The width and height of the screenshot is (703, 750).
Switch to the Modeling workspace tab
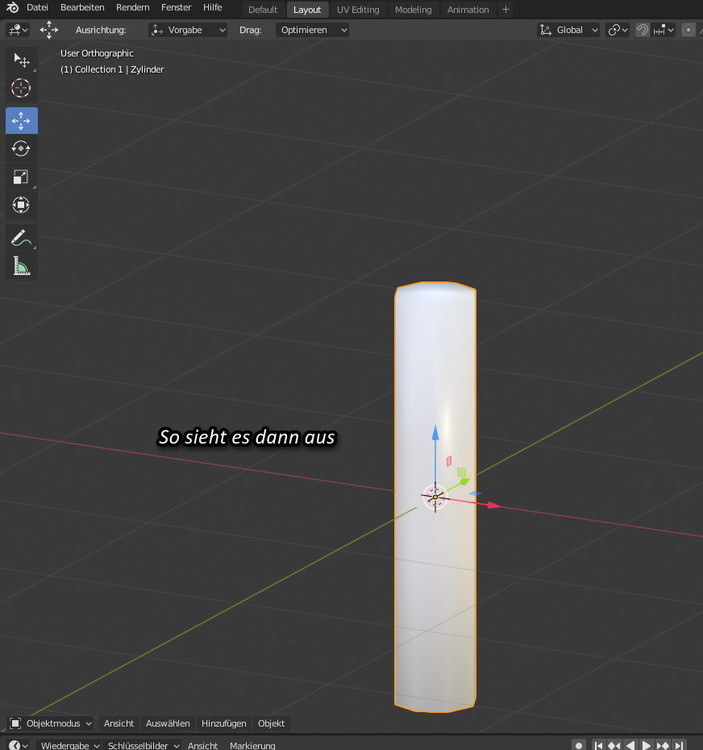coord(413,10)
